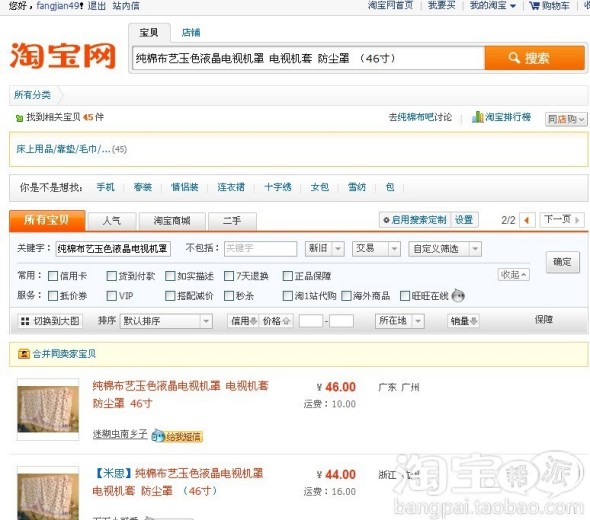This screenshot has height=520, width=590.
Task: Check the 海外商品 checkbox
Action: point(346,296)
